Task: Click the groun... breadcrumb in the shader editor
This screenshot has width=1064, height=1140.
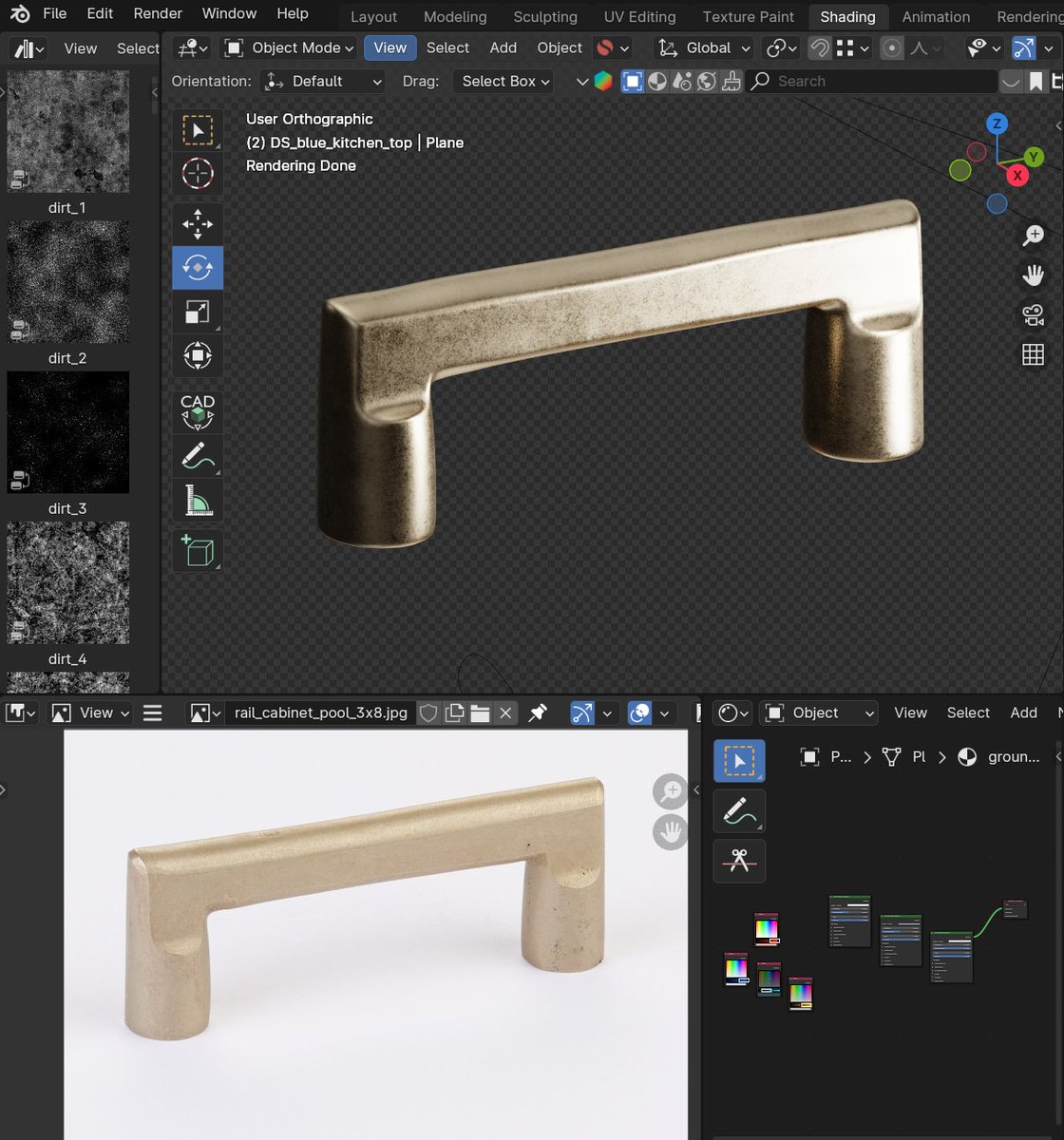Action: 1013,756
